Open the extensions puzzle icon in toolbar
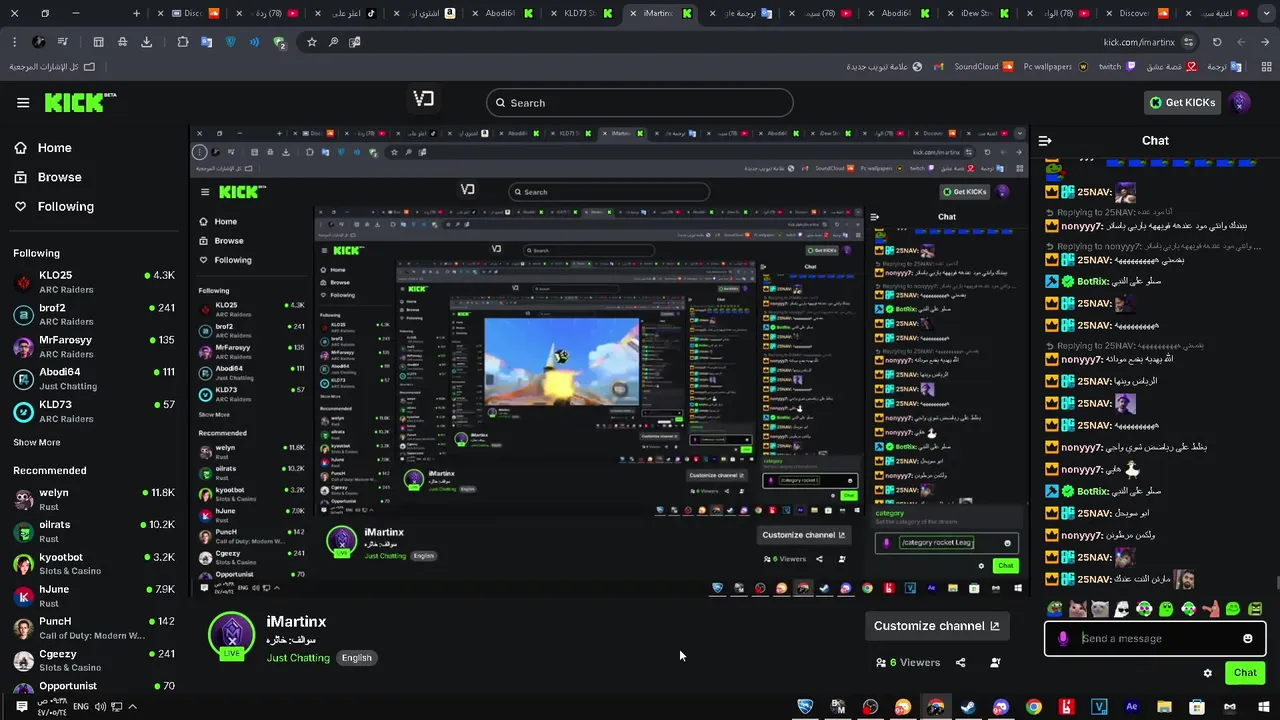 point(183,42)
